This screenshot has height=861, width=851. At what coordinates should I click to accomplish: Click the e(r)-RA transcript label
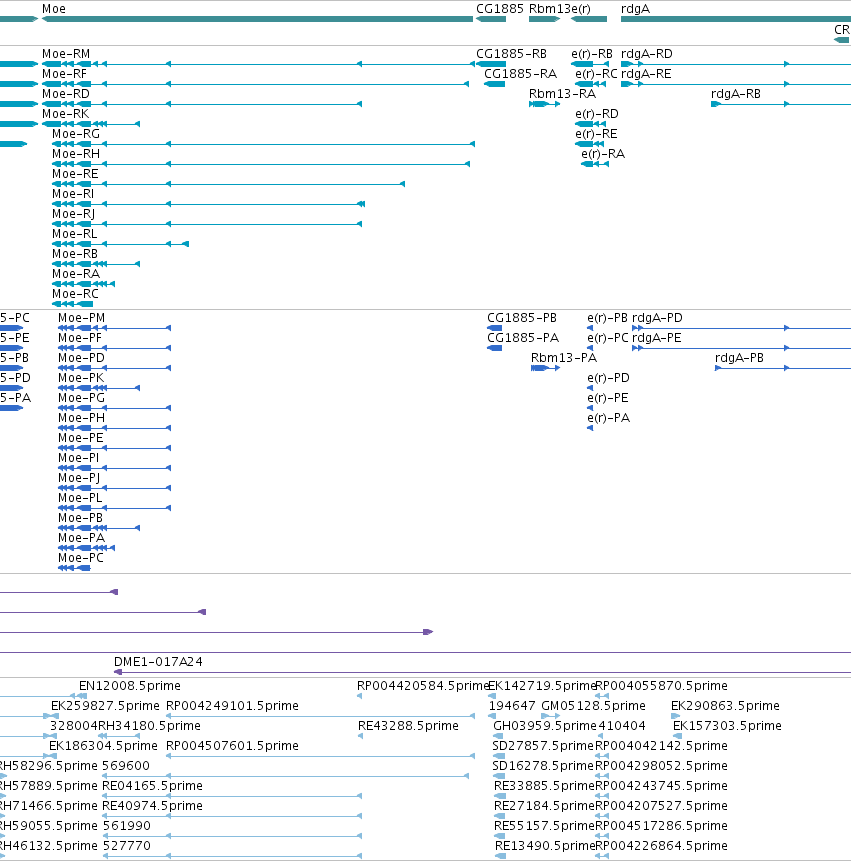603,154
